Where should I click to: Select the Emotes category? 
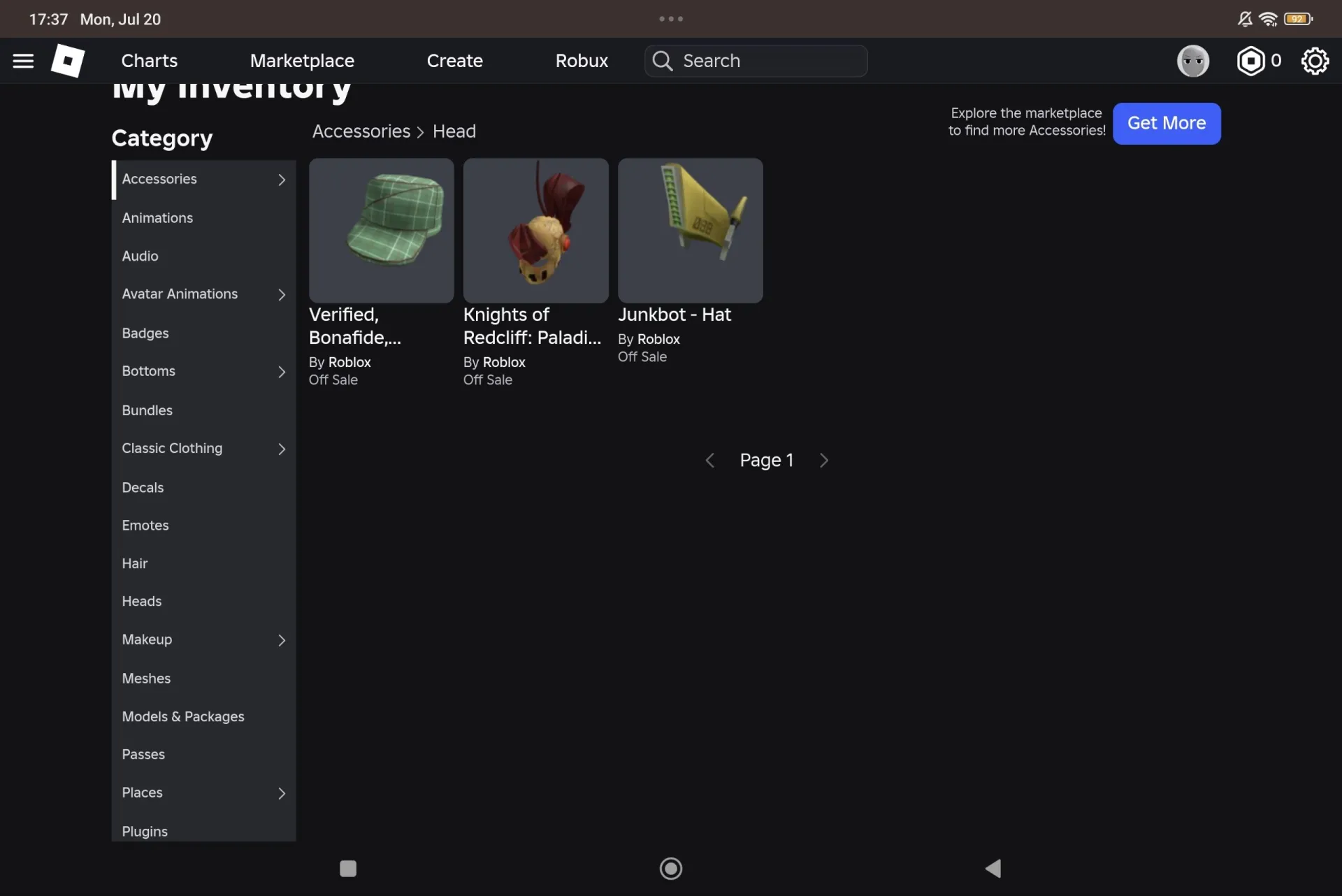point(203,525)
